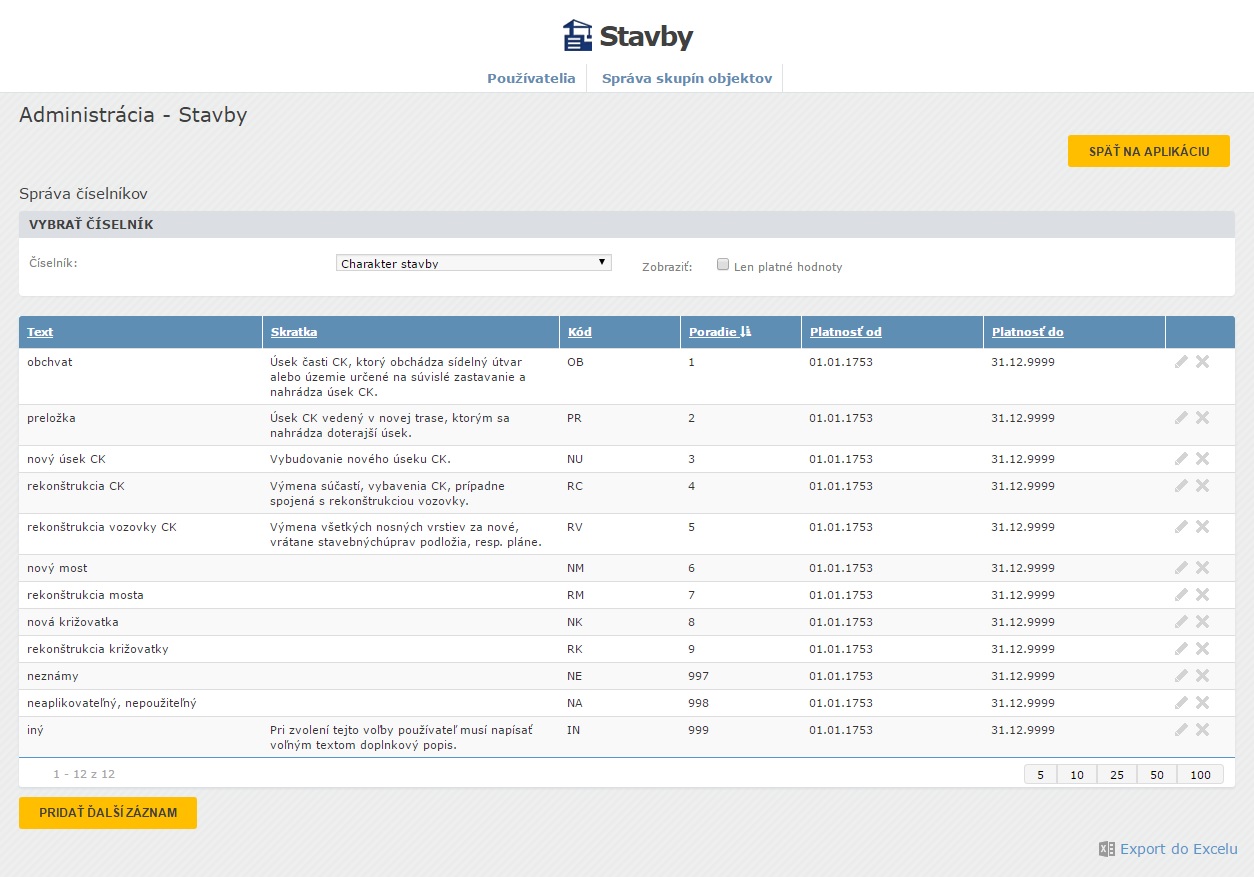The height and width of the screenshot is (877, 1254).
Task: Sort by the Platnosť od column header
Action: click(845, 332)
